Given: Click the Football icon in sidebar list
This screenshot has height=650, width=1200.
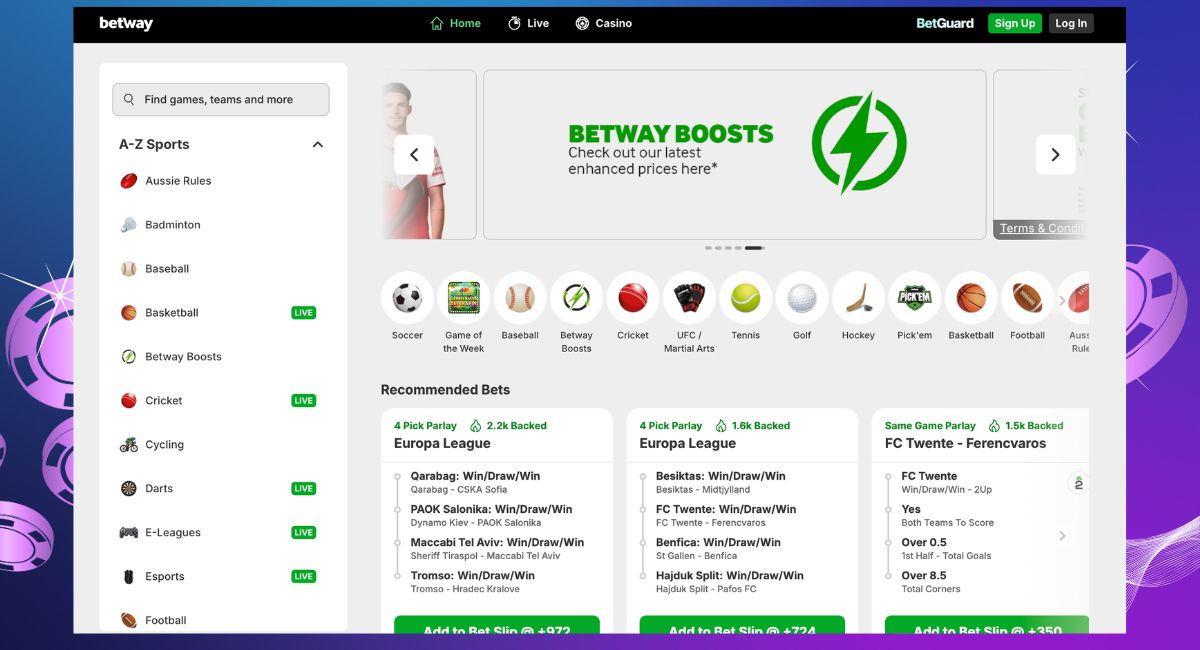Looking at the screenshot, I should [x=129, y=620].
